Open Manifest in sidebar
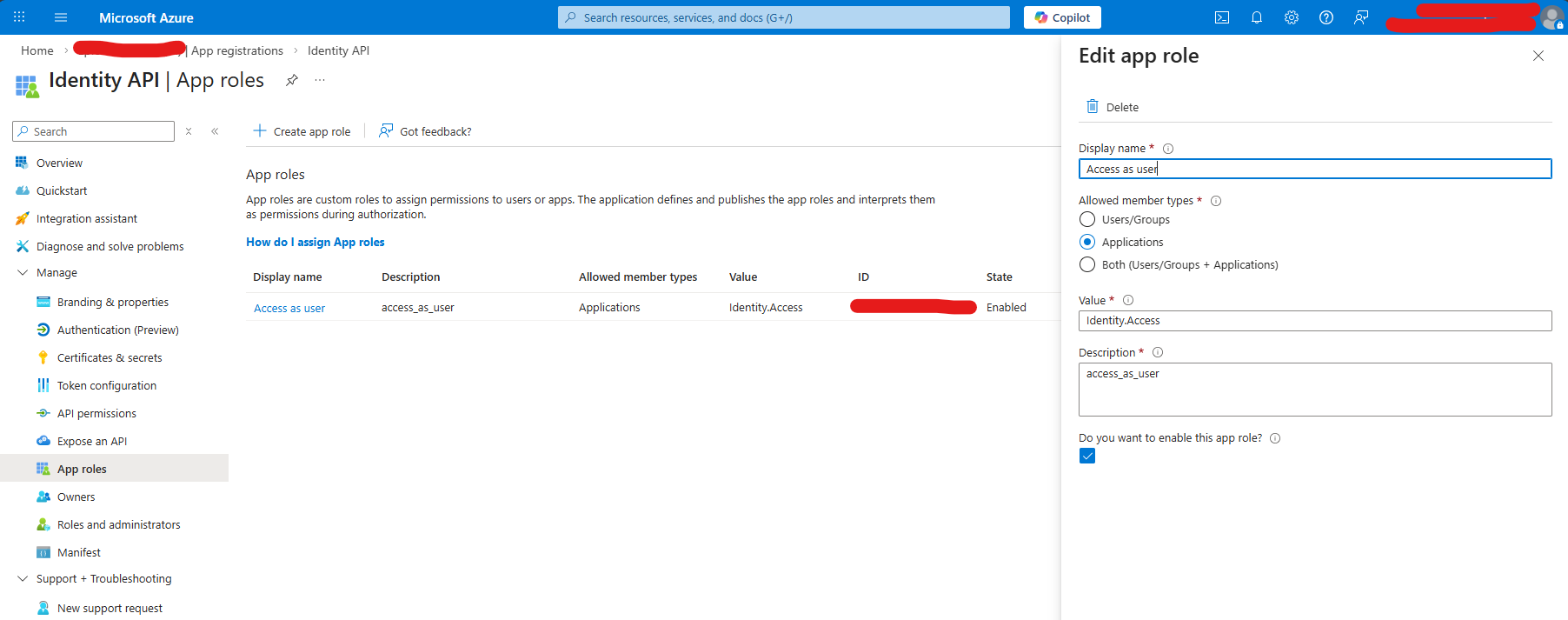The width and height of the screenshot is (1568, 620). click(79, 552)
